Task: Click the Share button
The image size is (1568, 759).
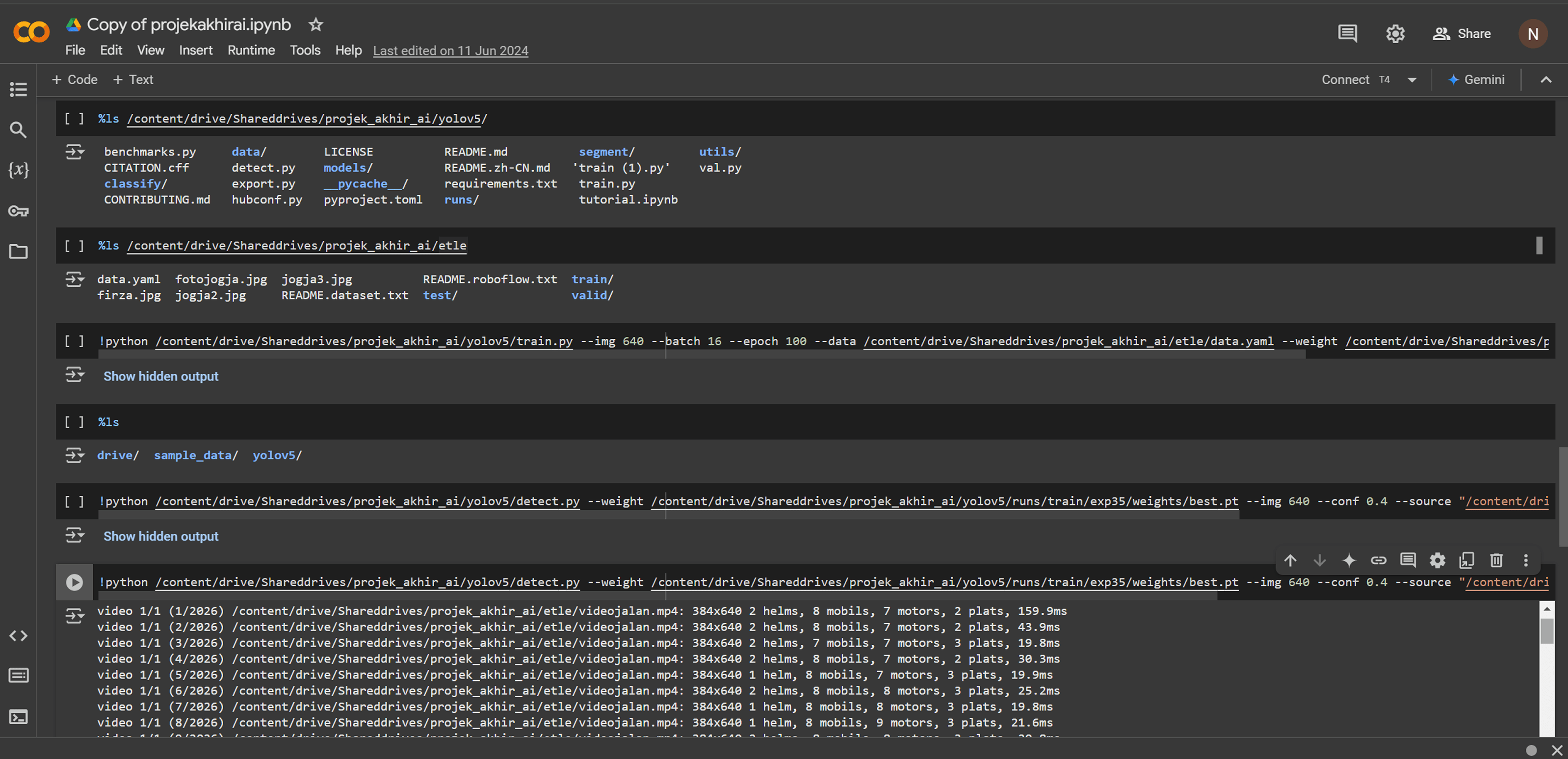Action: click(x=1462, y=33)
